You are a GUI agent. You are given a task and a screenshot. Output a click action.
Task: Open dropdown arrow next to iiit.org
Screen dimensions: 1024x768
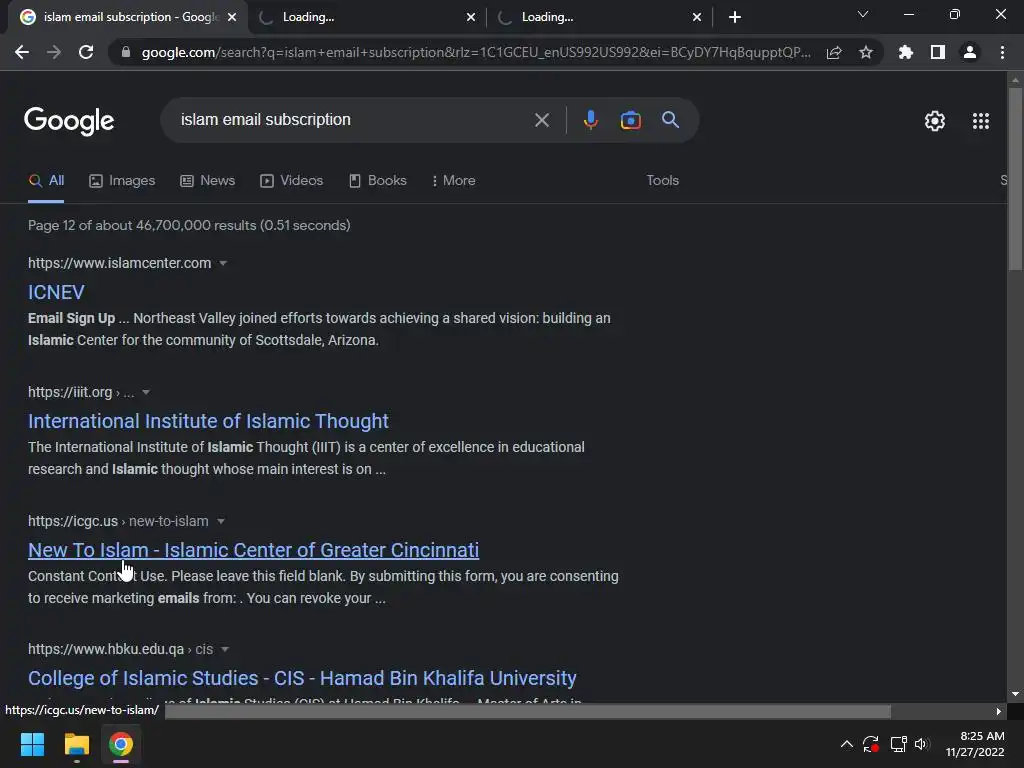tap(146, 392)
